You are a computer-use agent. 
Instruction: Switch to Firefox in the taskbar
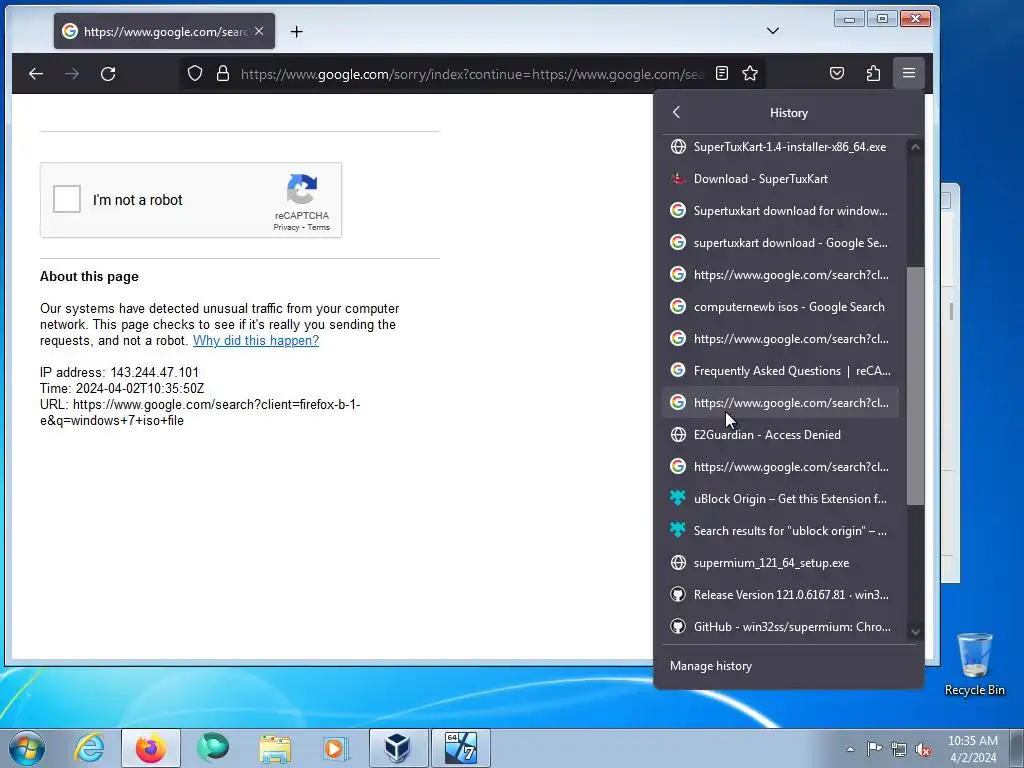point(150,748)
